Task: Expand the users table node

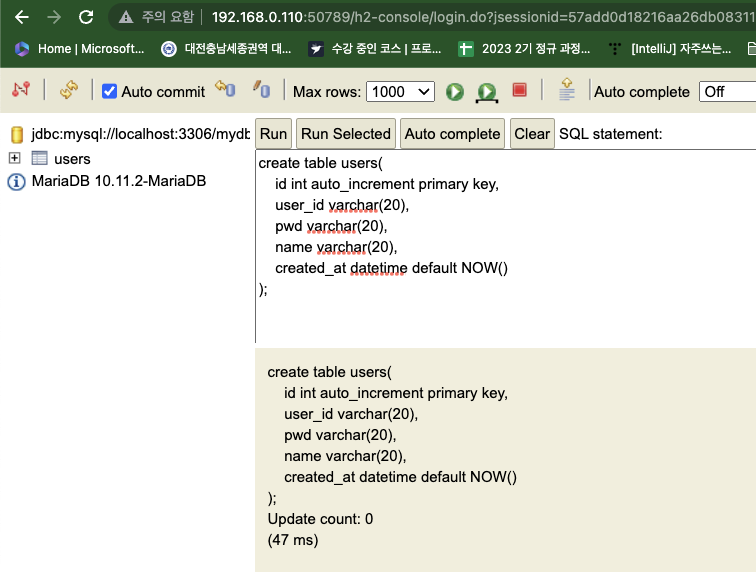Action: 14,158
